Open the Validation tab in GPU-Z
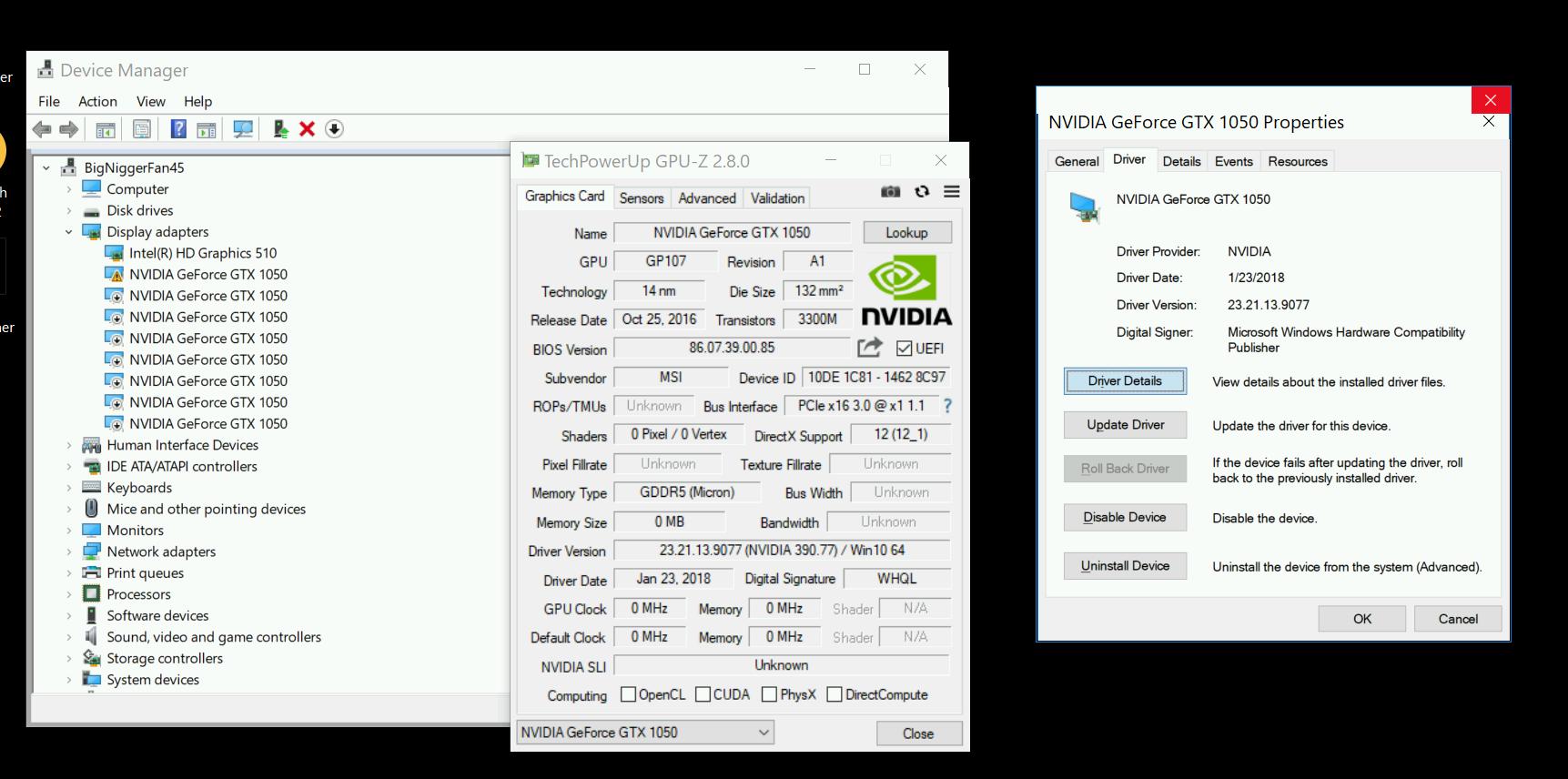Screen dimensions: 1568x779 point(777,198)
